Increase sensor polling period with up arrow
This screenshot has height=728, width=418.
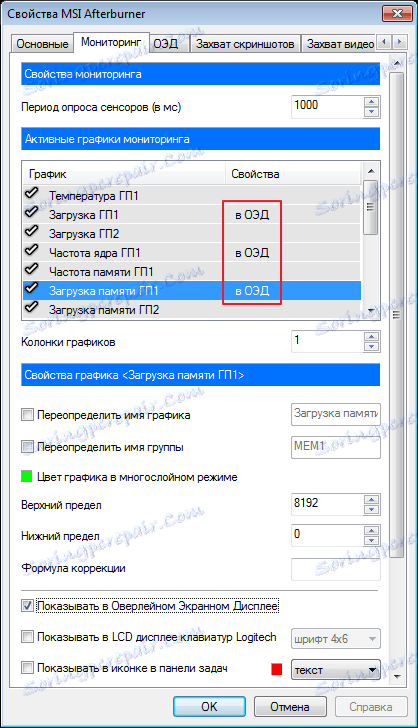click(x=371, y=102)
